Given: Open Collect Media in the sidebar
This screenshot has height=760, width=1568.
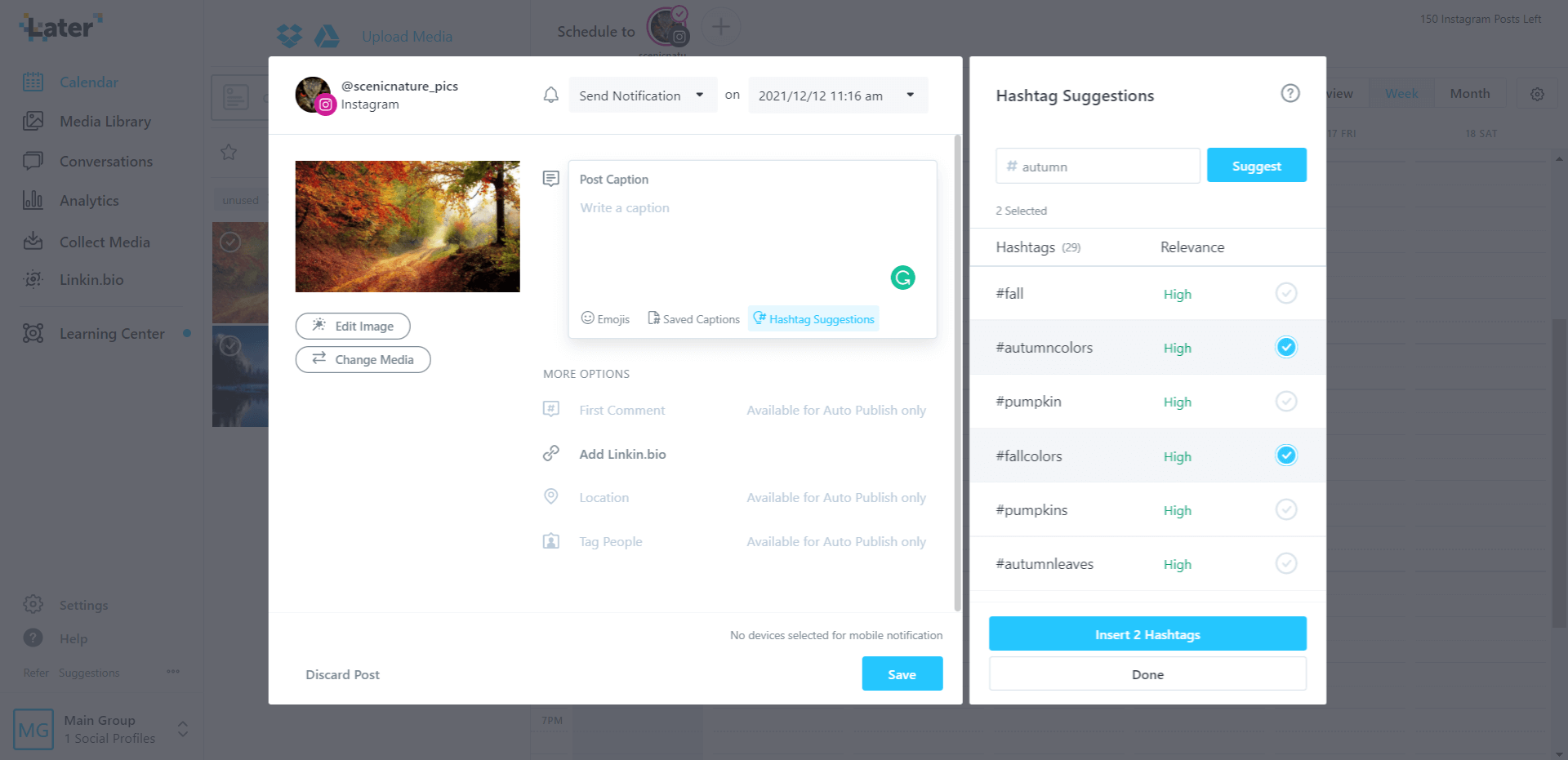Looking at the screenshot, I should (x=104, y=242).
